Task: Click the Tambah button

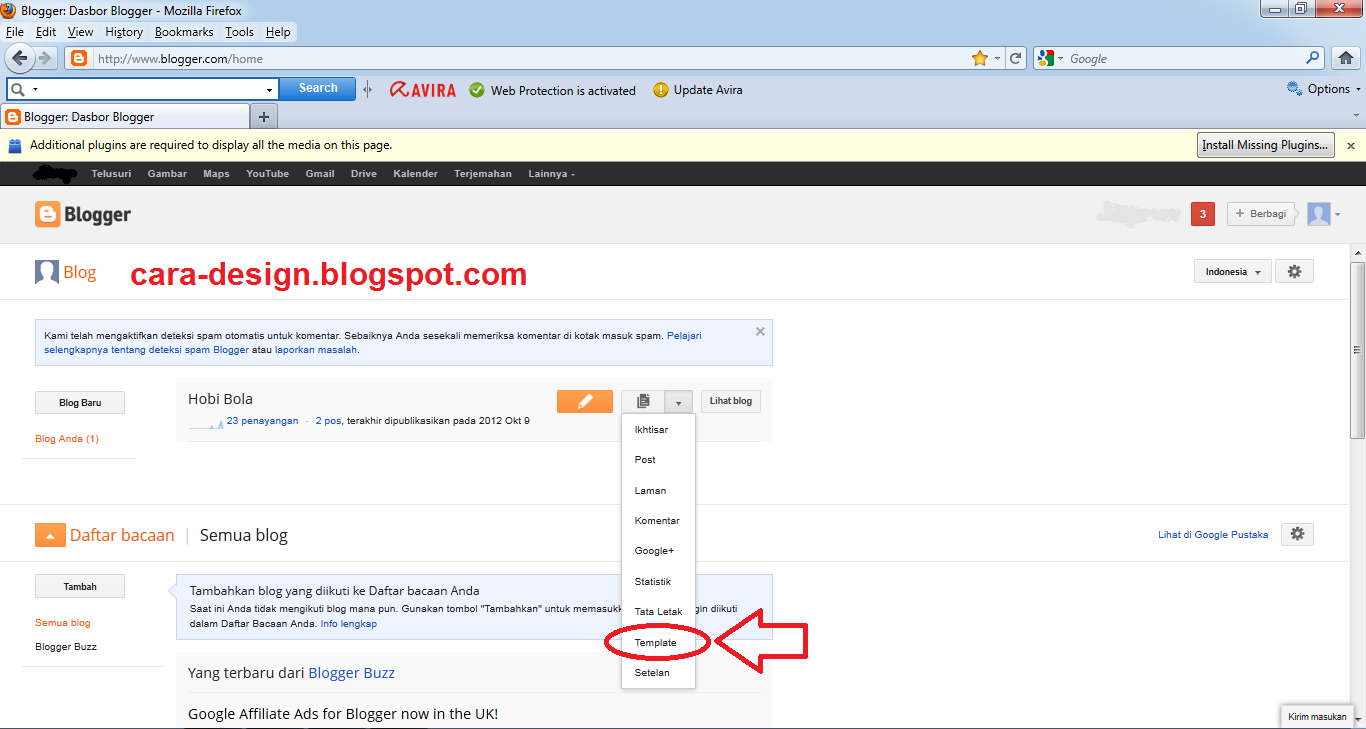Action: [x=80, y=586]
